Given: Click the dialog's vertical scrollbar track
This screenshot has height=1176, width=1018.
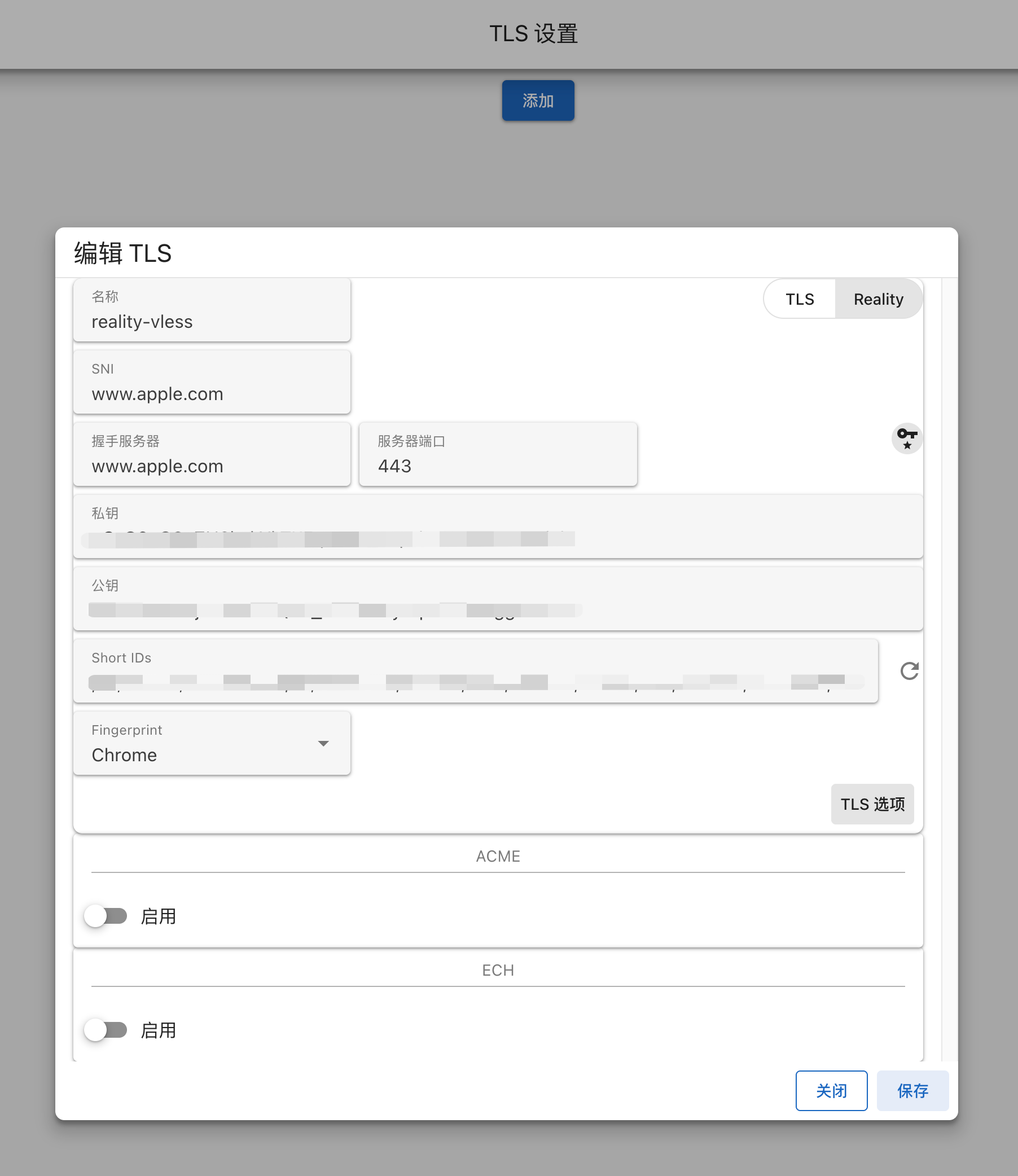Looking at the screenshot, I should point(949,669).
